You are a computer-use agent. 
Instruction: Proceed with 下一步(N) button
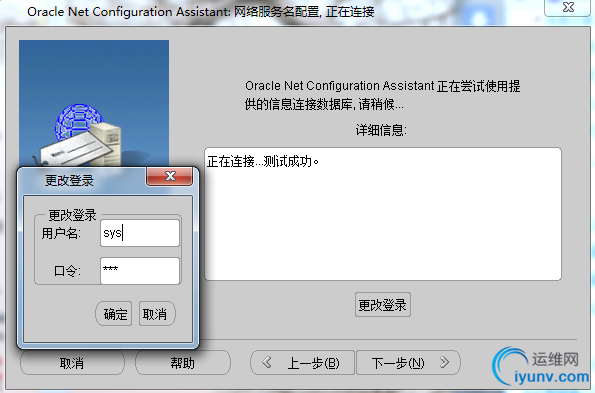(x=408, y=363)
